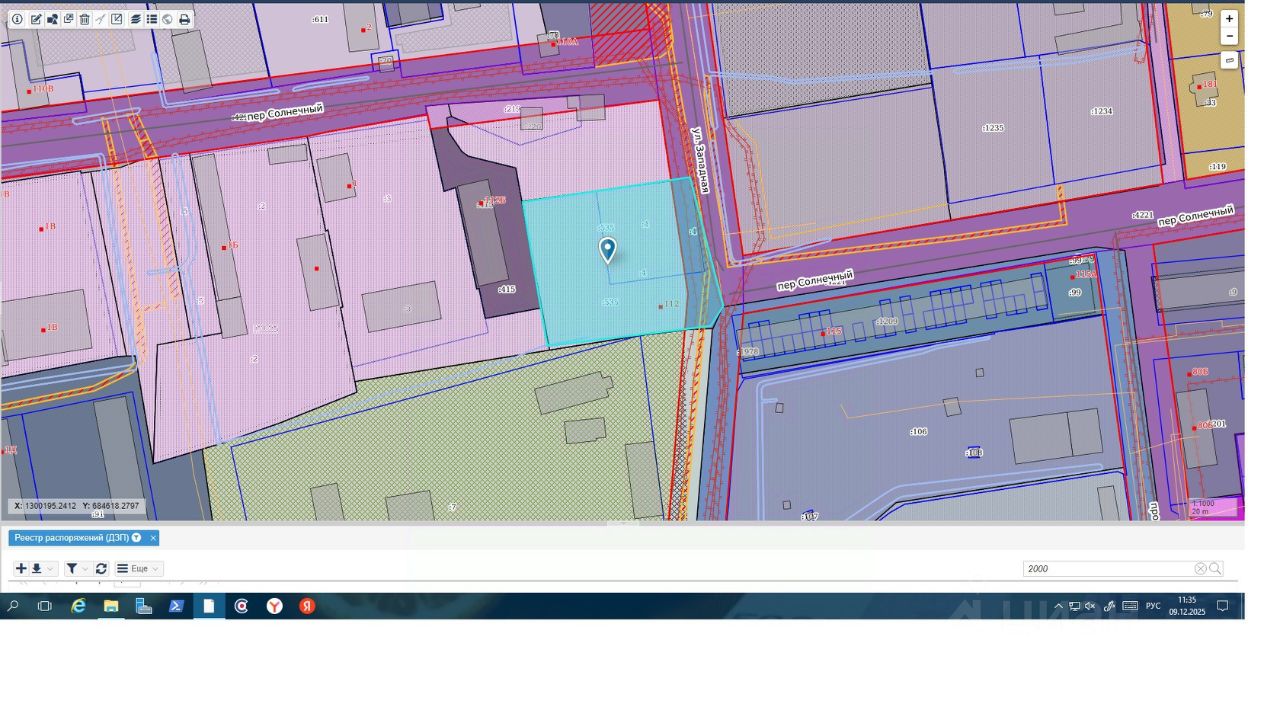
Task: Open PowerShell from taskbar
Action: [176, 606]
